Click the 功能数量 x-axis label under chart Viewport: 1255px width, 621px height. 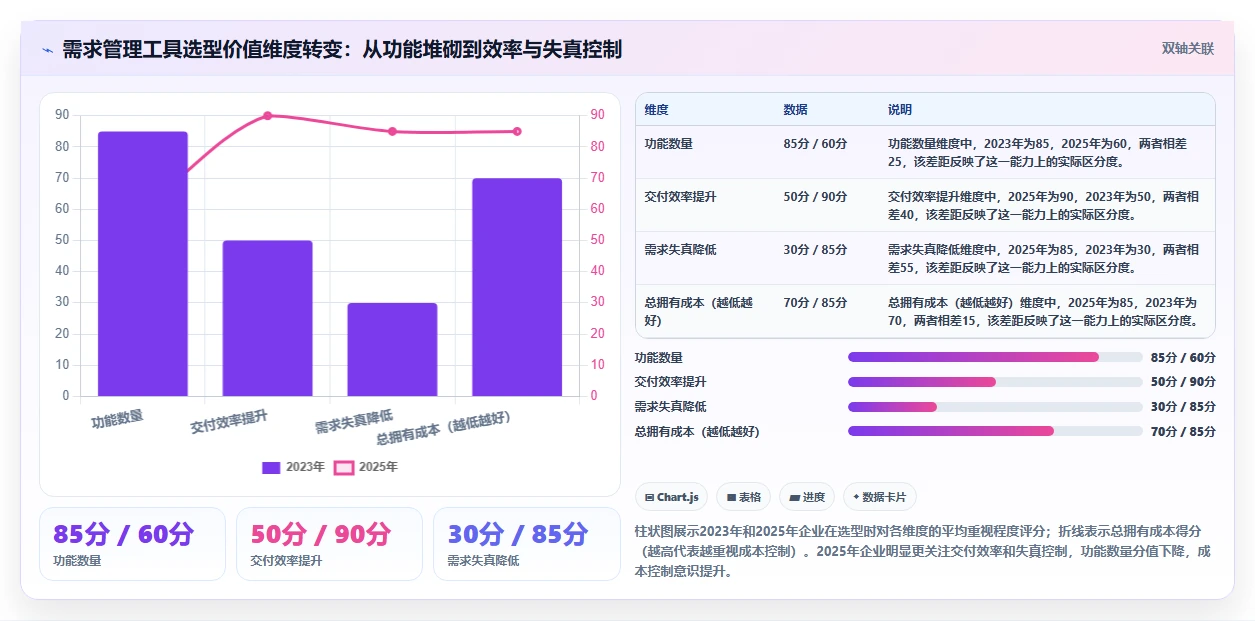coord(117,418)
